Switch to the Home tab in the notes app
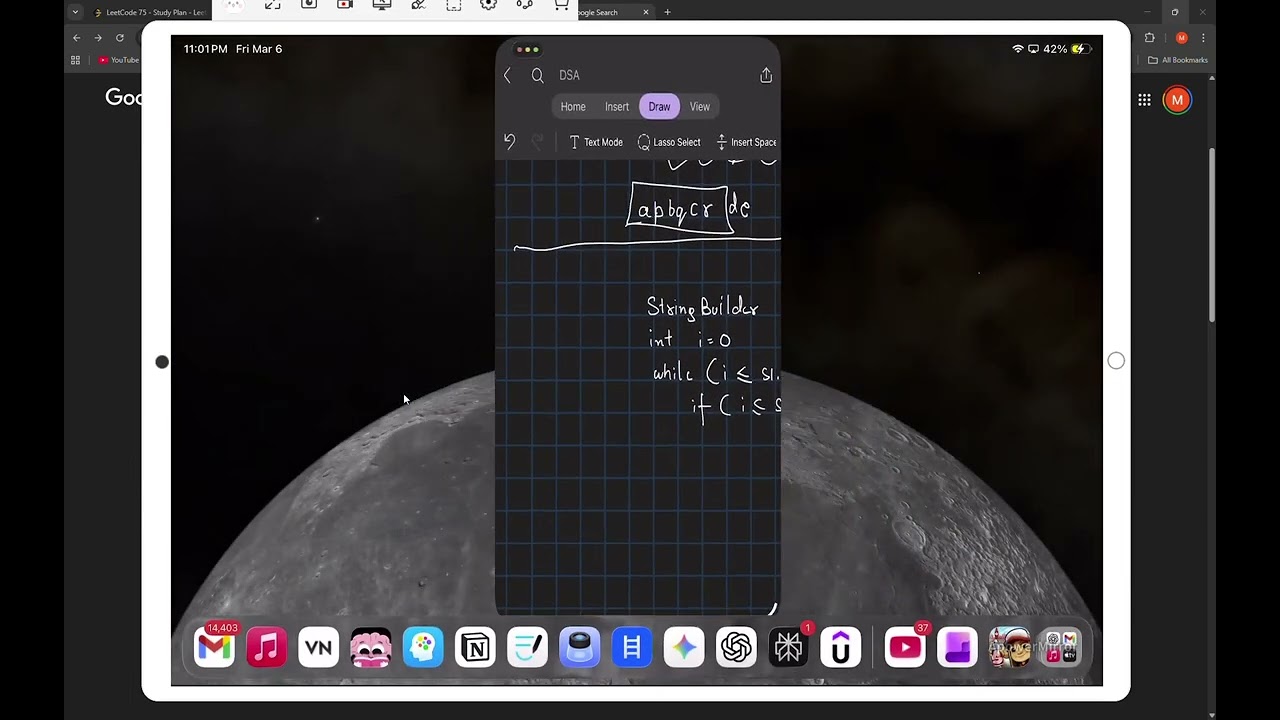Image resolution: width=1280 pixels, height=720 pixels. pyautogui.click(x=573, y=107)
